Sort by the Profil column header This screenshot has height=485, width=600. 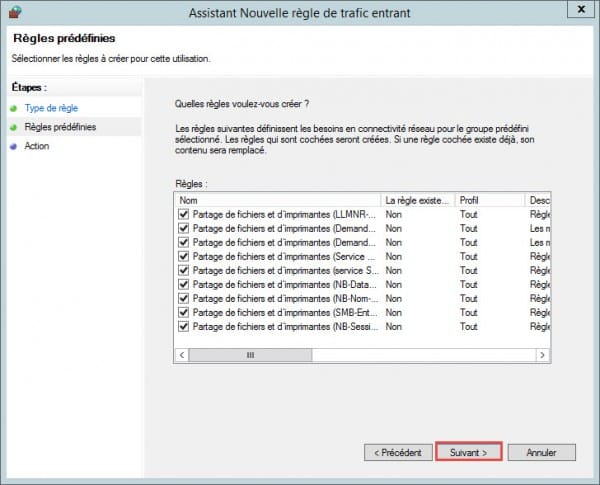(x=490, y=201)
